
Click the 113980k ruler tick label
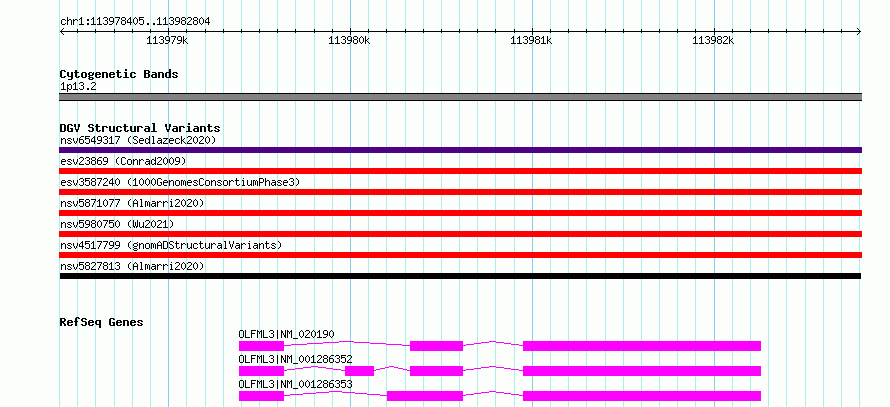(350, 40)
